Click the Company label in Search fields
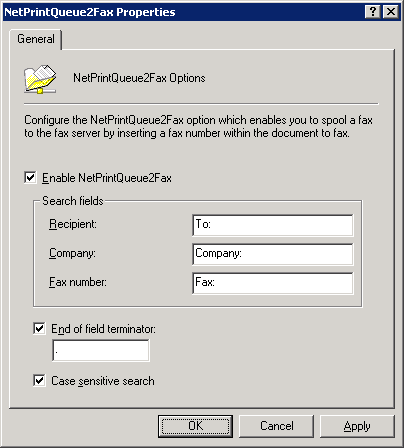The height and width of the screenshot is (448, 404). (72, 253)
